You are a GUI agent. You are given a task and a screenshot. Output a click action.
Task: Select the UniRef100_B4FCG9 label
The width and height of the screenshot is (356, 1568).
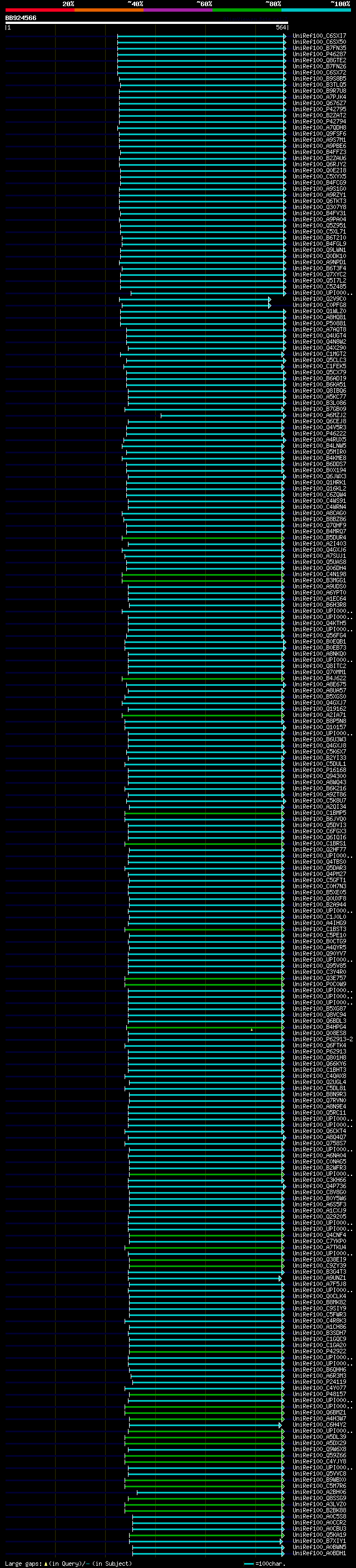click(319, 182)
